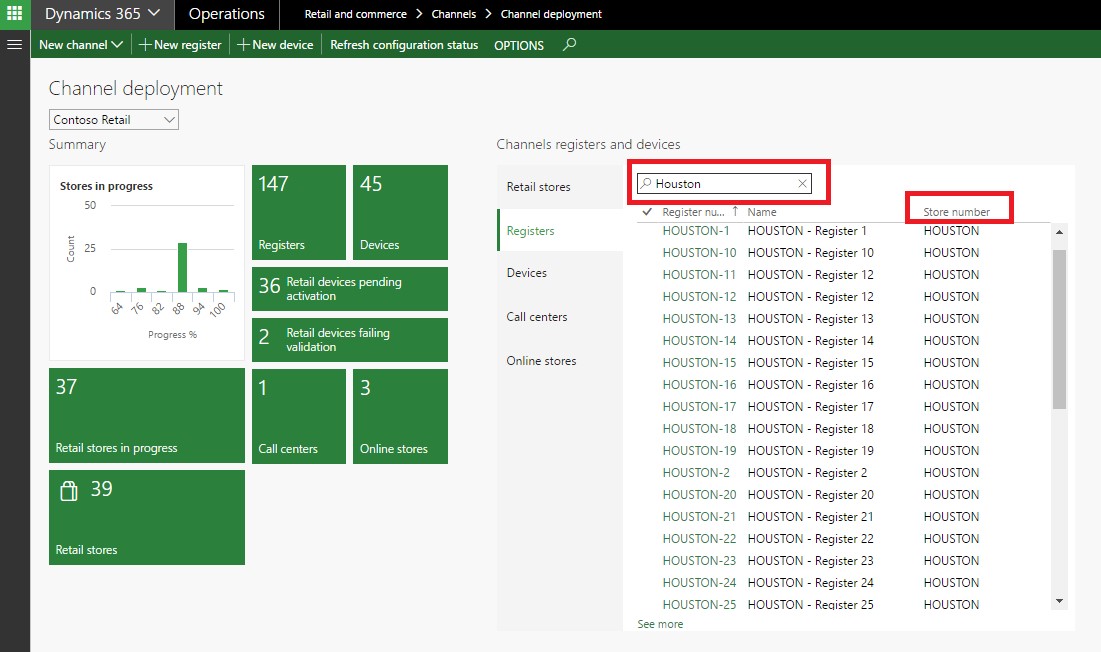Click the grid vertical scrollbar thumb
The image size is (1101, 652).
1060,329
